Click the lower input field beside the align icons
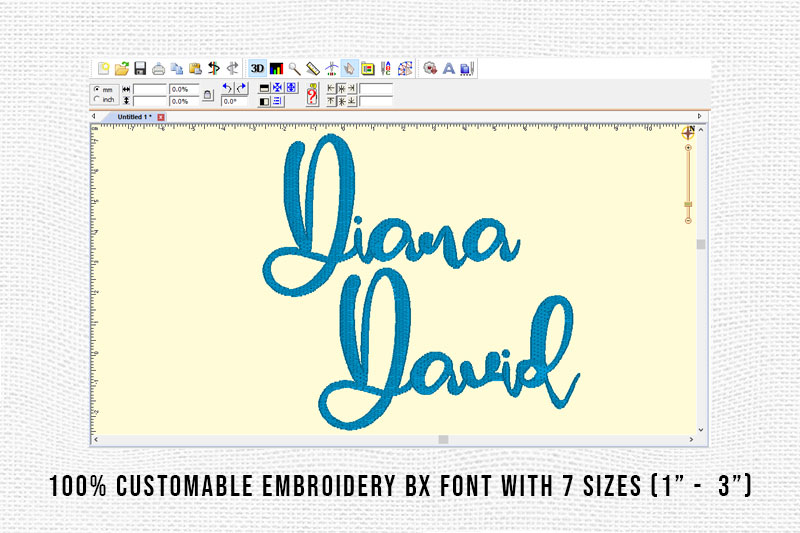Screen dimensions: 800x533 point(376,101)
